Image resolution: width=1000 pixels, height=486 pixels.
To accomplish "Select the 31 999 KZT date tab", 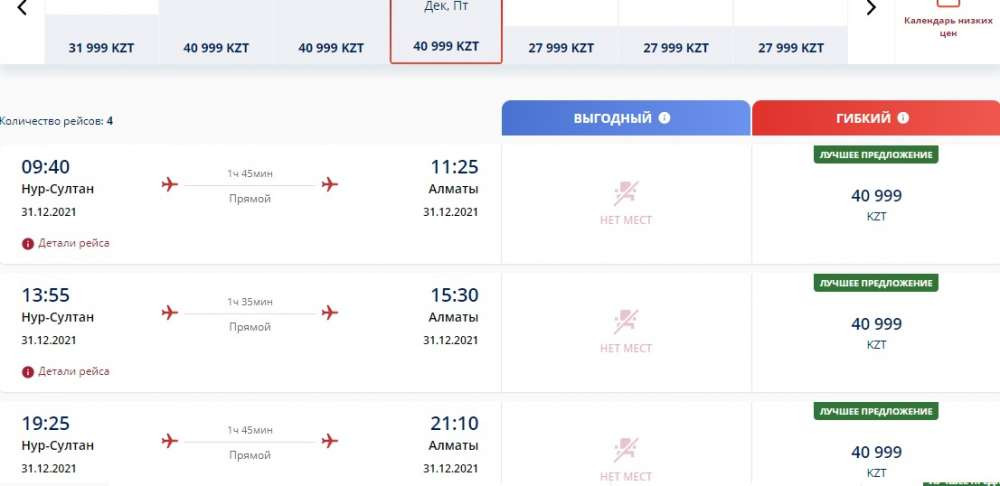I will (102, 47).
